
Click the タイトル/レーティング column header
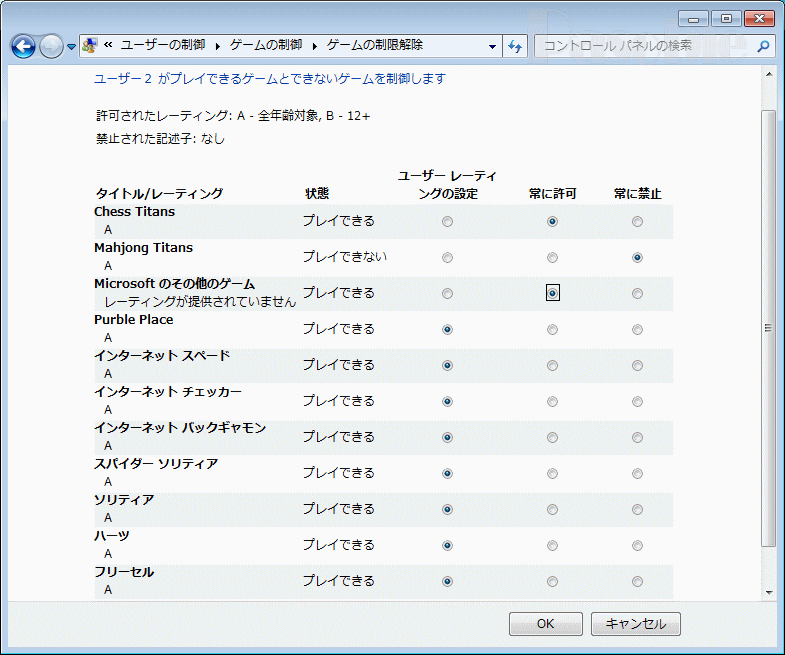160,194
